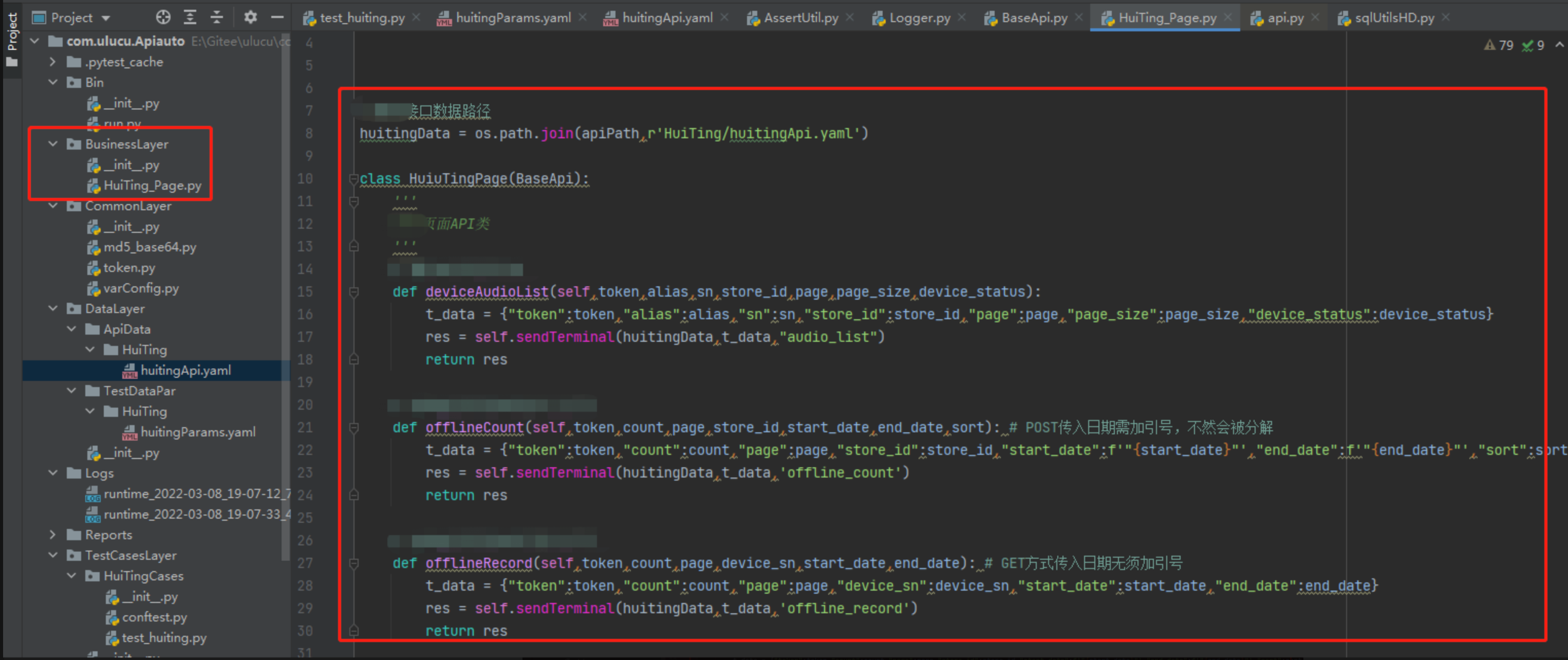Image resolution: width=1568 pixels, height=660 pixels.
Task: Click line number 16 in the gutter
Action: (305, 315)
